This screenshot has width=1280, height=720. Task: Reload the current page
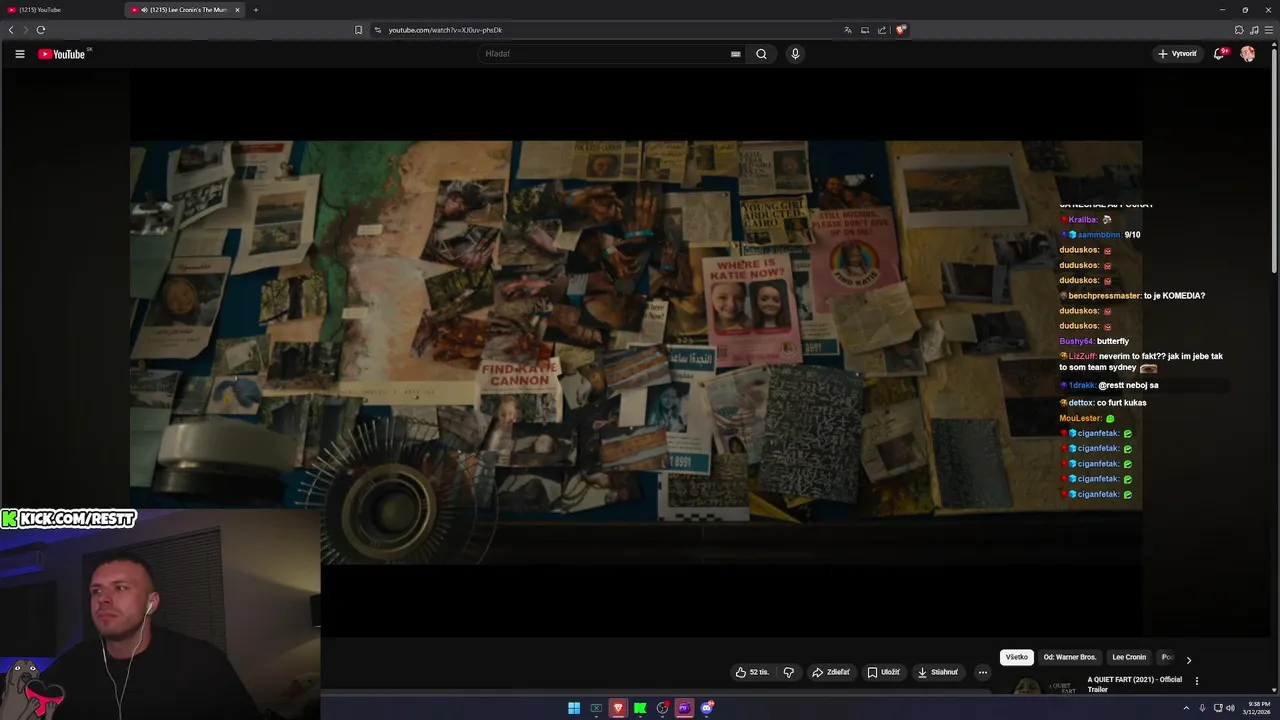pos(40,30)
